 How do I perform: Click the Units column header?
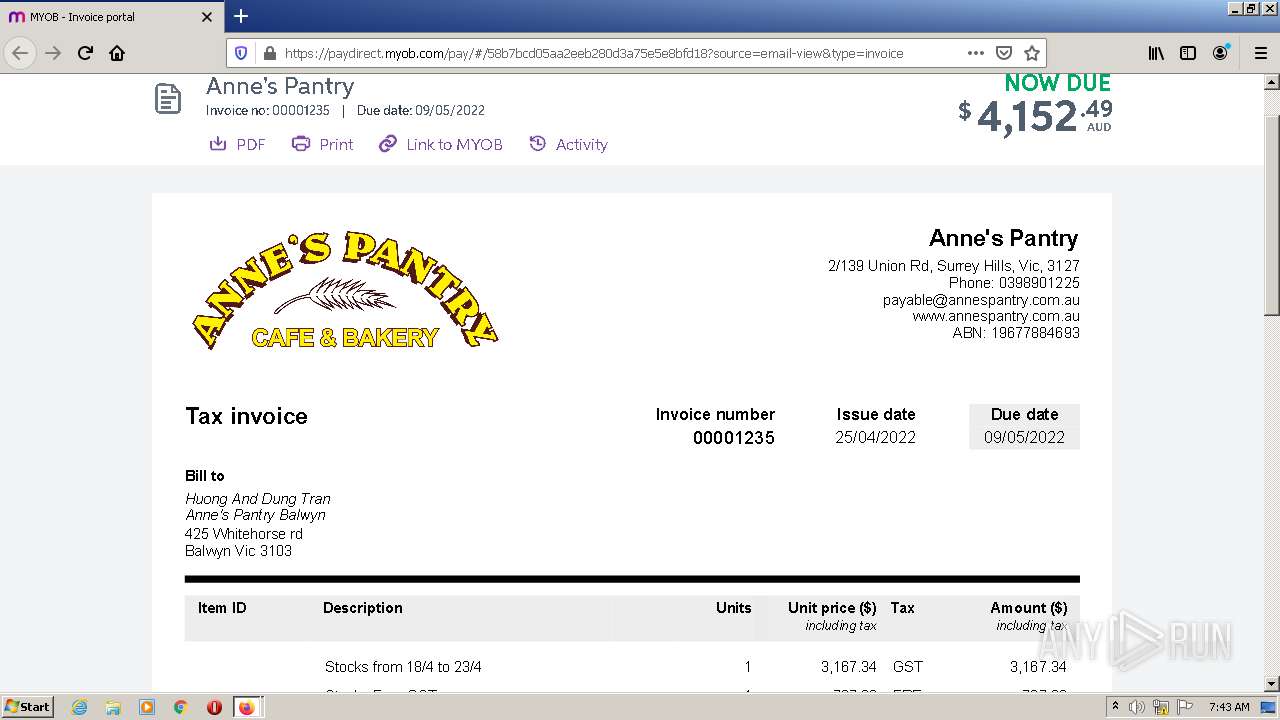coord(733,608)
